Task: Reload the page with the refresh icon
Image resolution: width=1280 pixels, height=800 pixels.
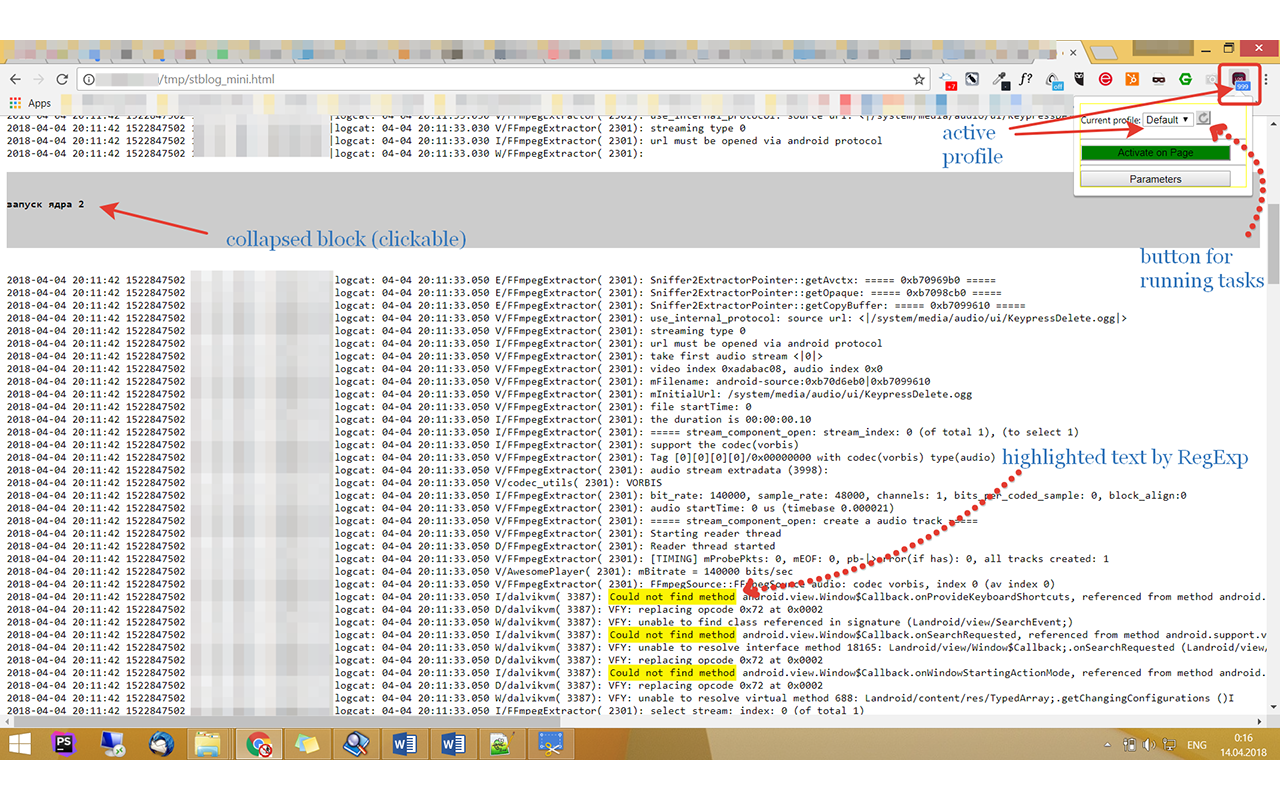Action: (62, 79)
